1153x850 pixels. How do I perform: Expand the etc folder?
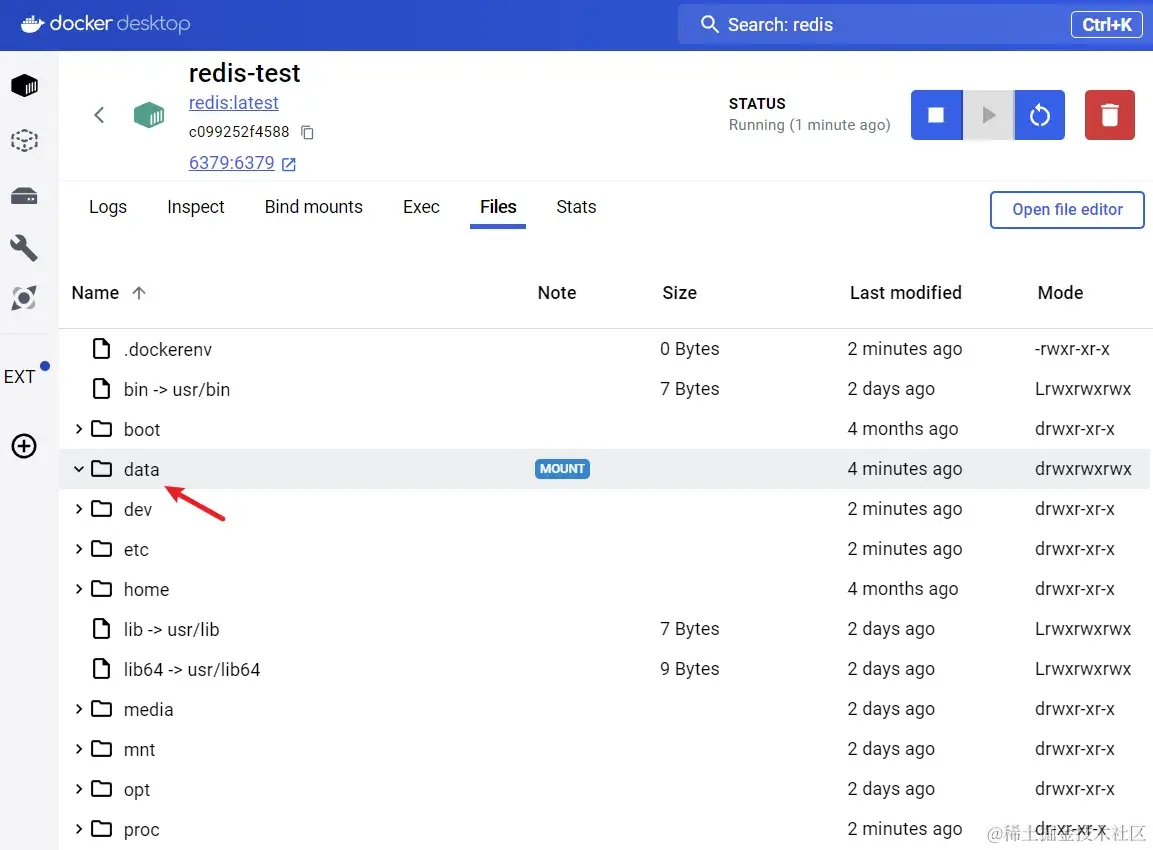79,549
